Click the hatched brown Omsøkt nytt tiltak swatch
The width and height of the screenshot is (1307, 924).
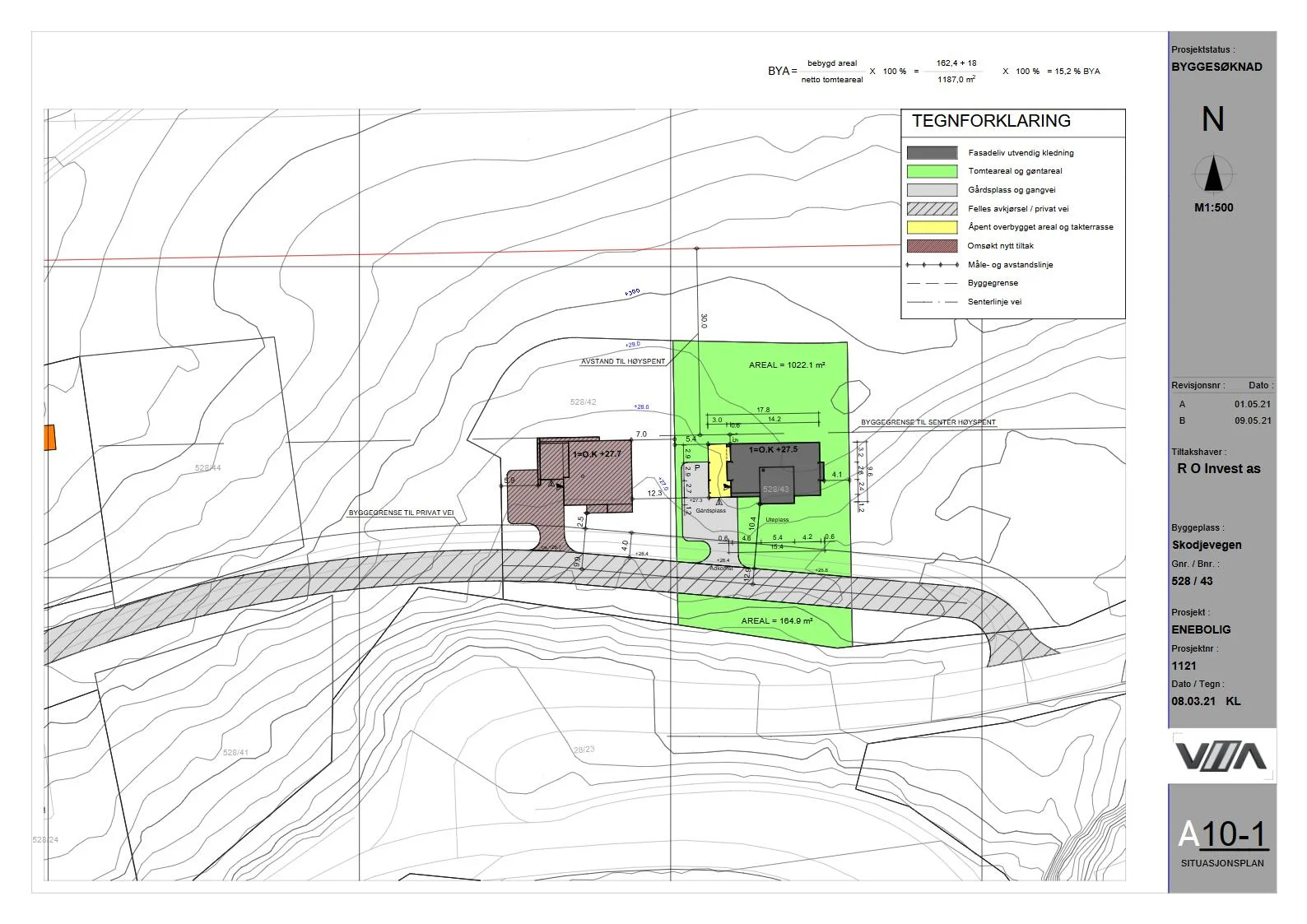932,246
